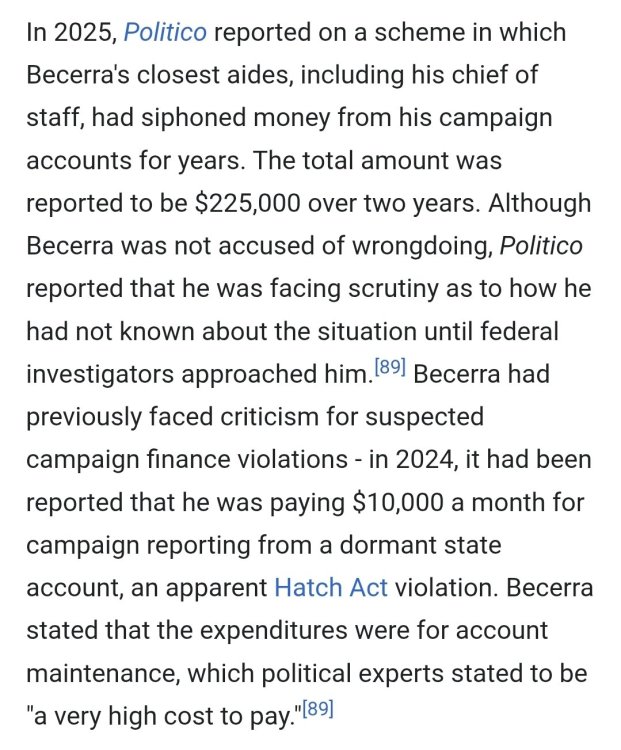Click the words 'In 2025'
621x750 pixels.
68,33
